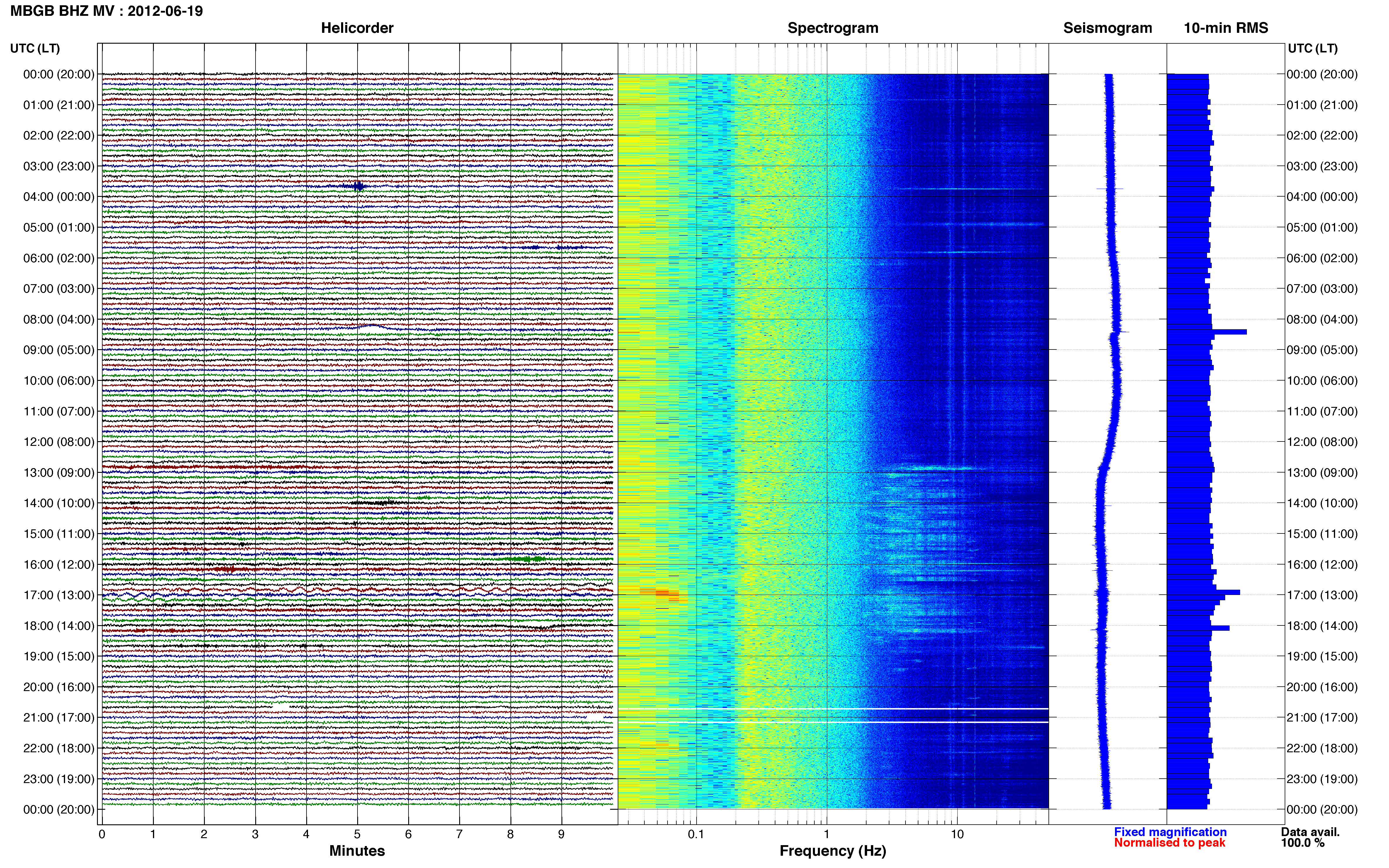This screenshot has width=1389, height=868.
Task: Click 18:00 (14:00) on the RMS panel time axis
Action: click(1322, 626)
